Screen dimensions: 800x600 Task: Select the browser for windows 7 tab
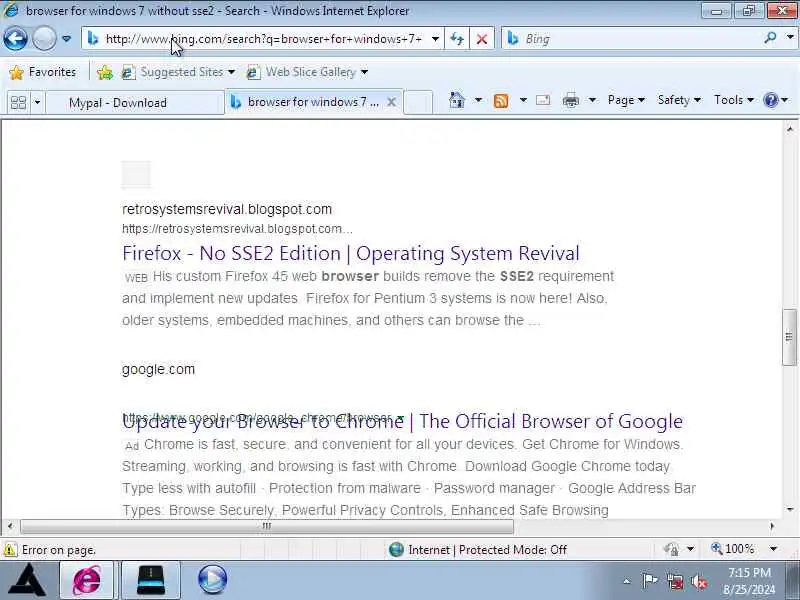[x=313, y=102]
